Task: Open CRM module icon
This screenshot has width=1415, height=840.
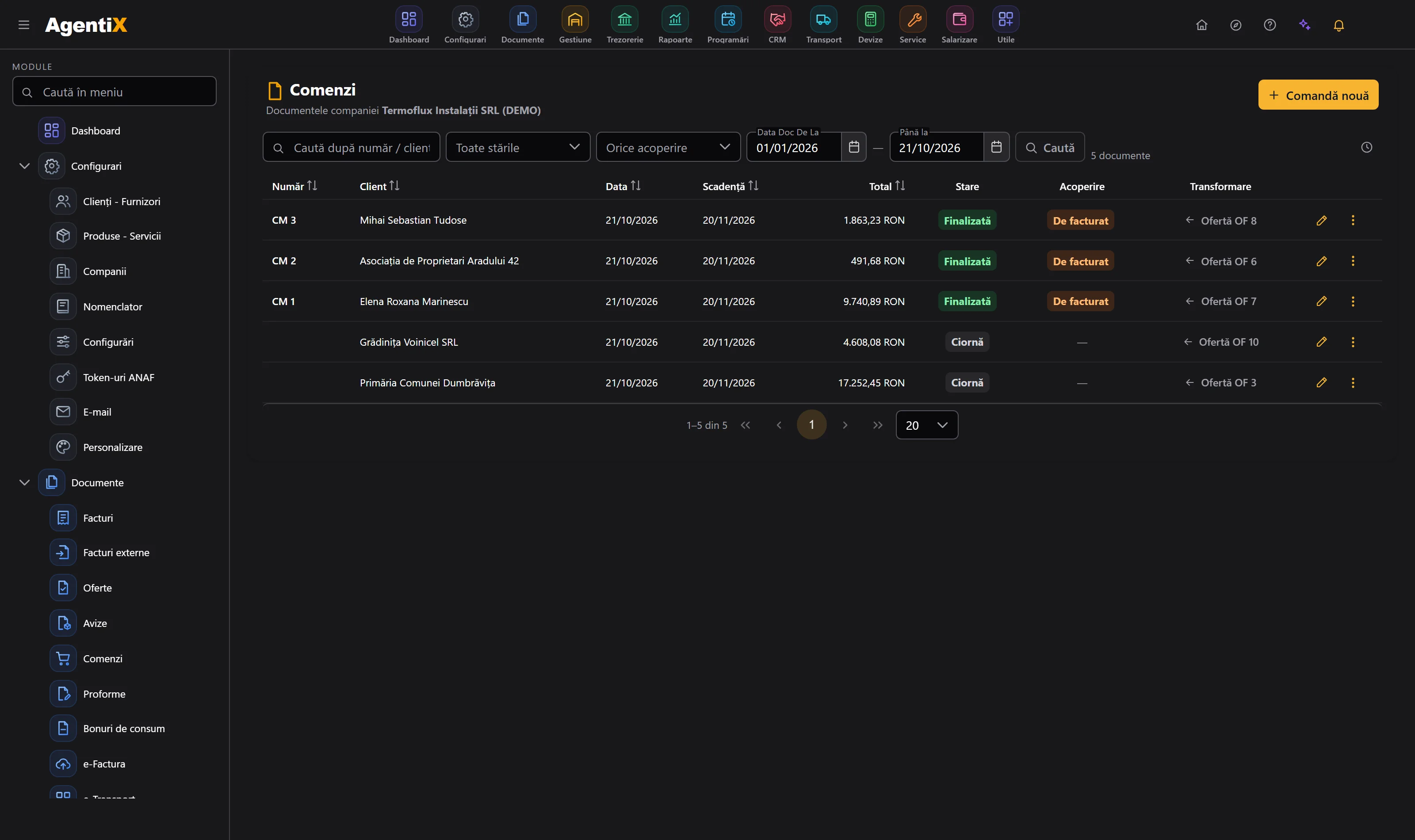Action: (777, 20)
